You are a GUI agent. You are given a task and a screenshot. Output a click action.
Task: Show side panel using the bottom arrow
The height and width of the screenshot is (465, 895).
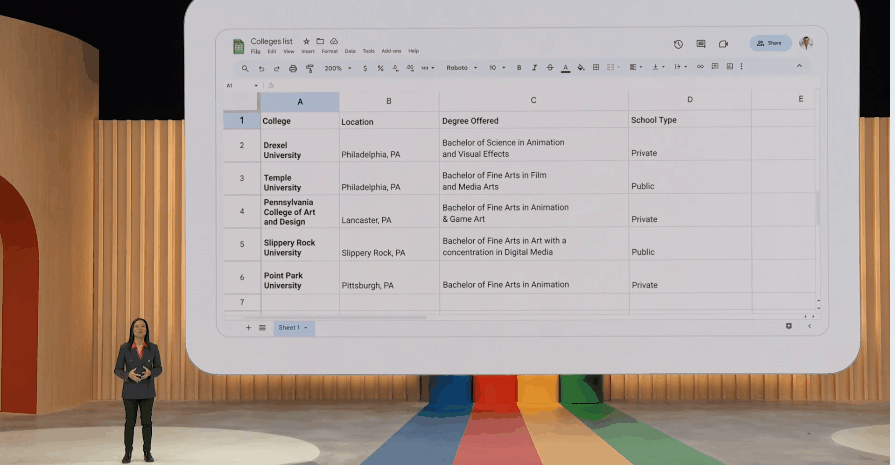pyautogui.click(x=809, y=326)
